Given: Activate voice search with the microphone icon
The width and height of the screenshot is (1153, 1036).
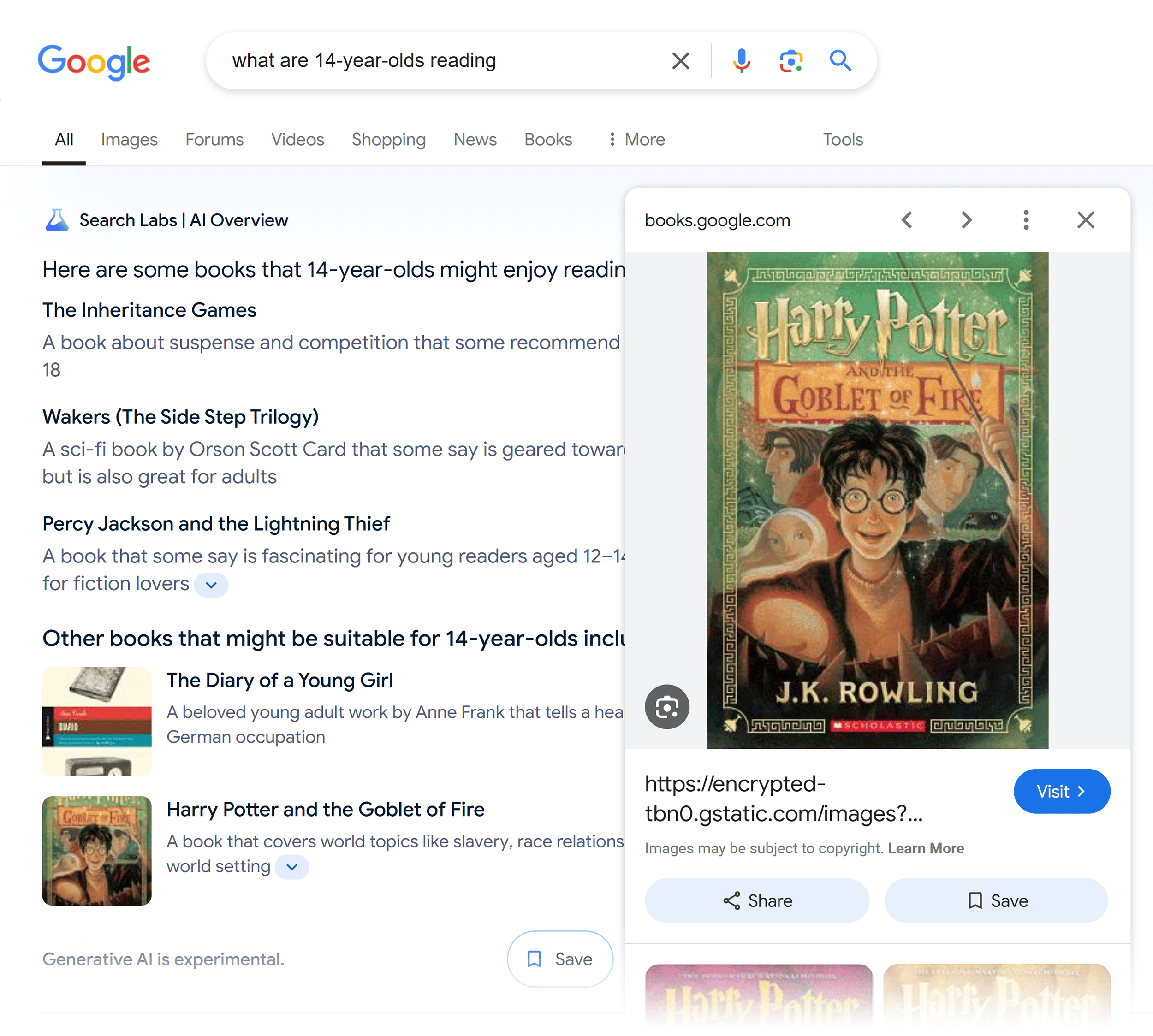Looking at the screenshot, I should tap(741, 60).
